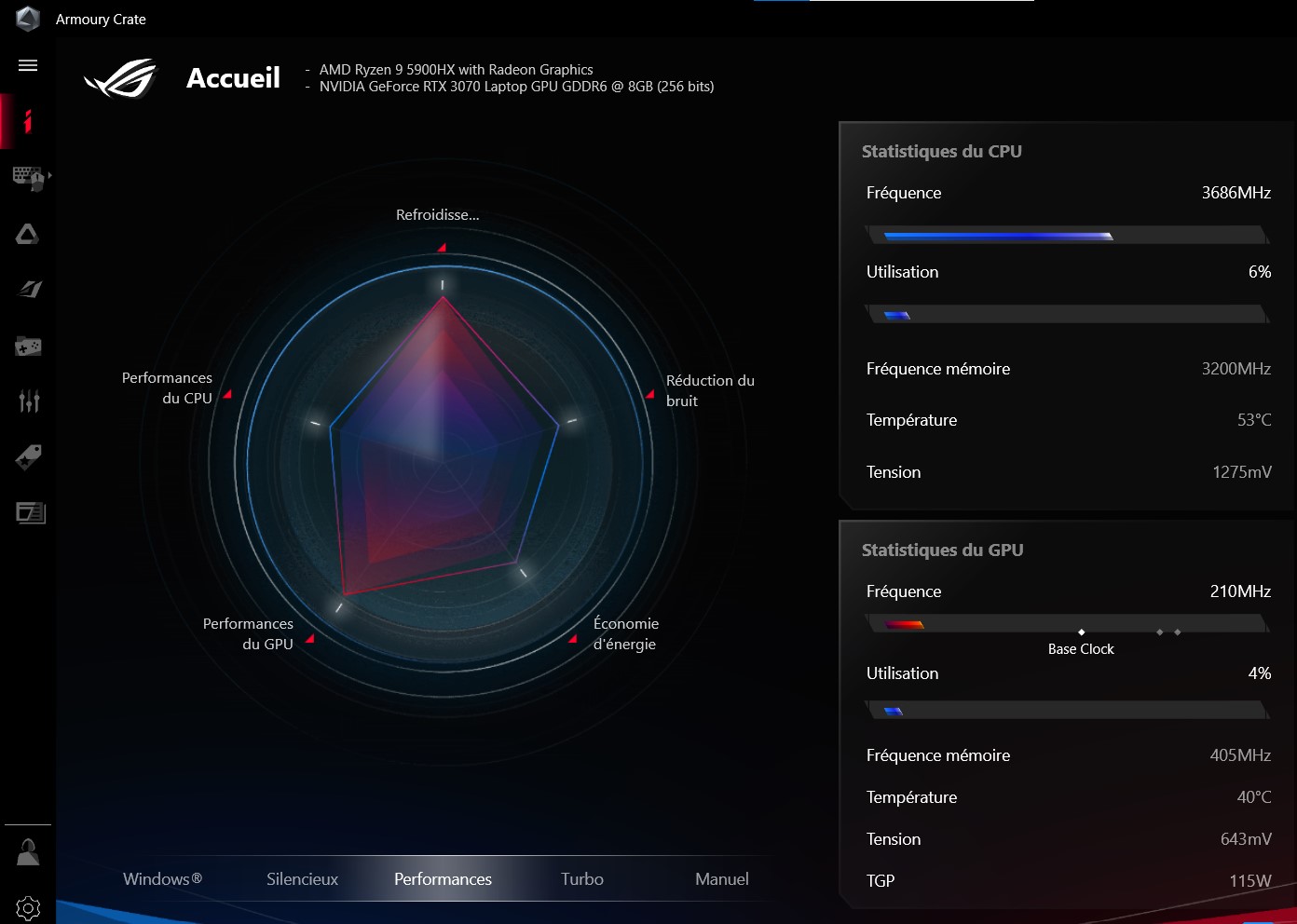The width and height of the screenshot is (1297, 924).
Task: Click the Statistiques du CPU panel title
Action: click(941, 151)
